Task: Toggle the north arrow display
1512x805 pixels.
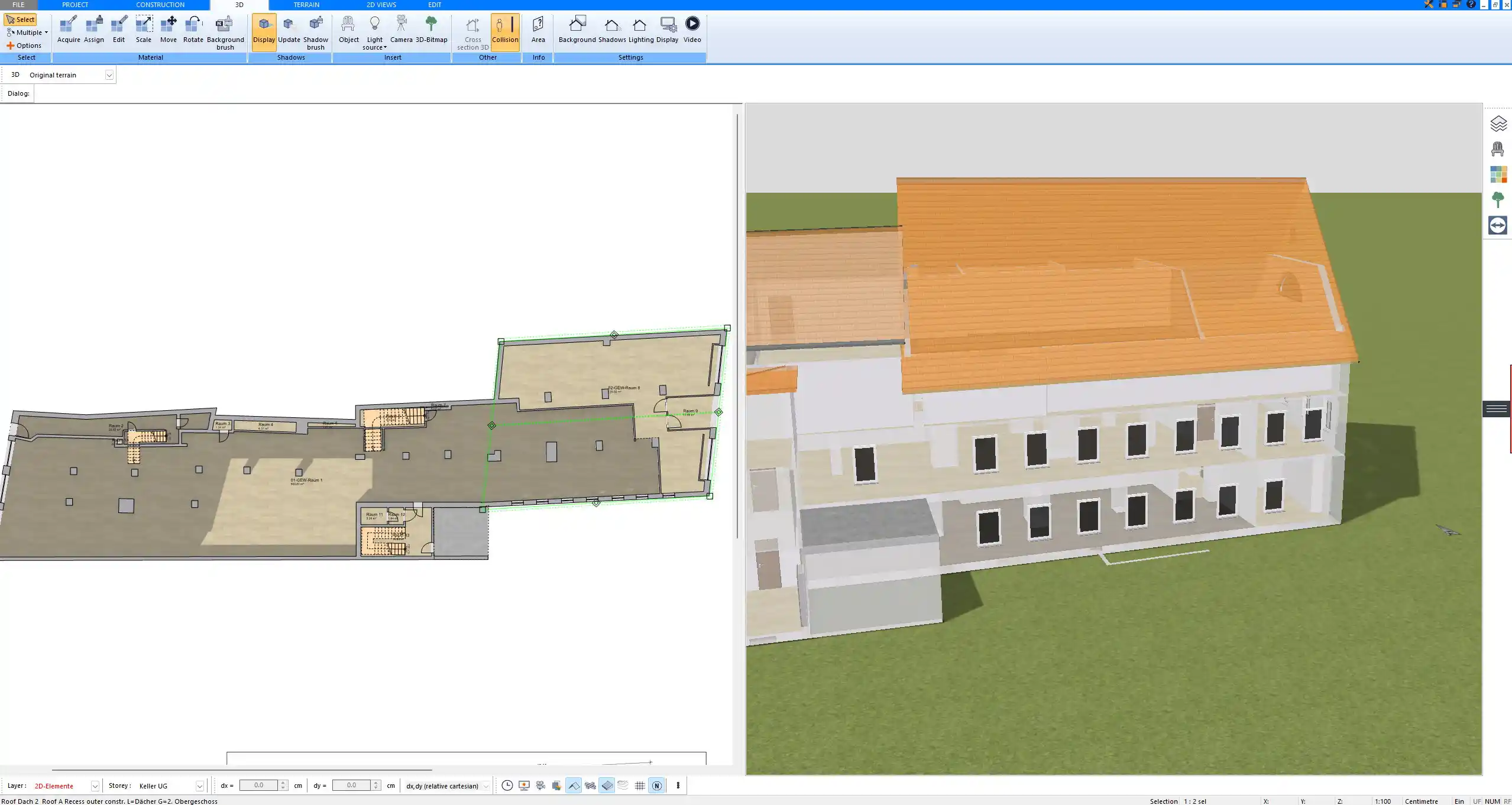Action: (x=656, y=785)
